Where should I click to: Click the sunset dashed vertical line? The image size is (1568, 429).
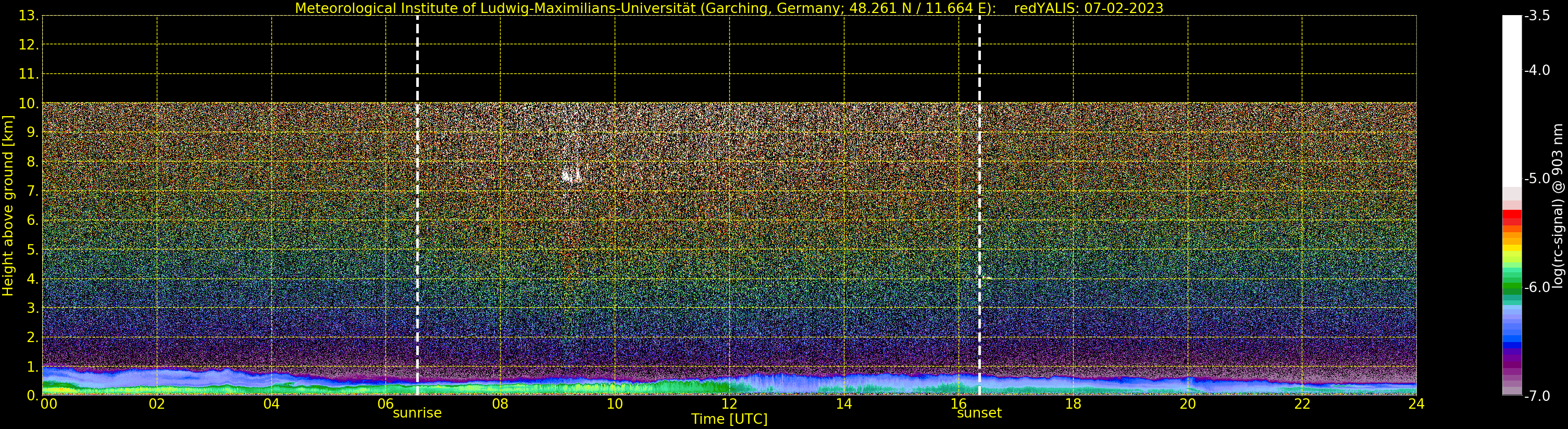(x=979, y=206)
